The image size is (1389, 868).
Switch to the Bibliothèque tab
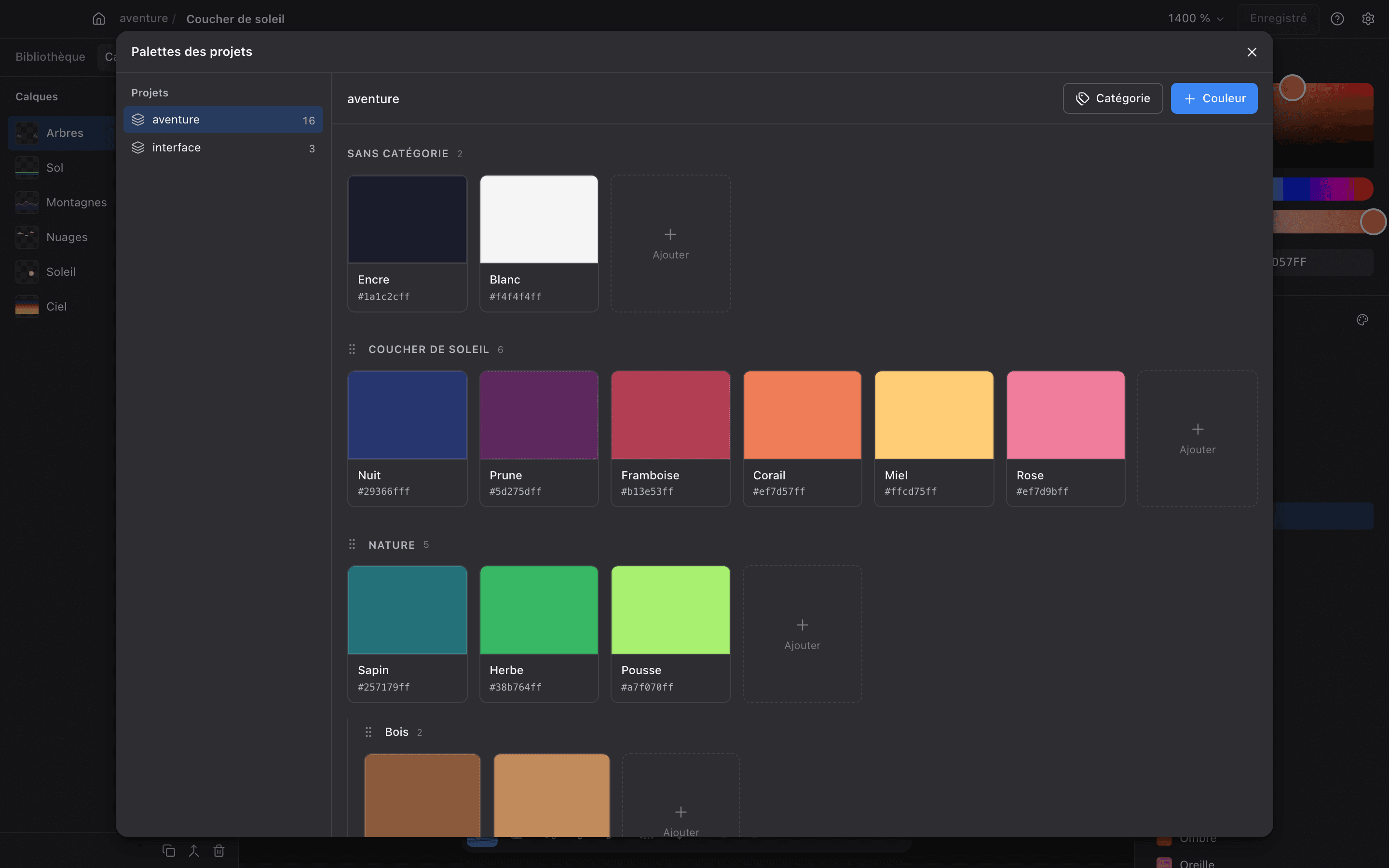[x=51, y=57]
